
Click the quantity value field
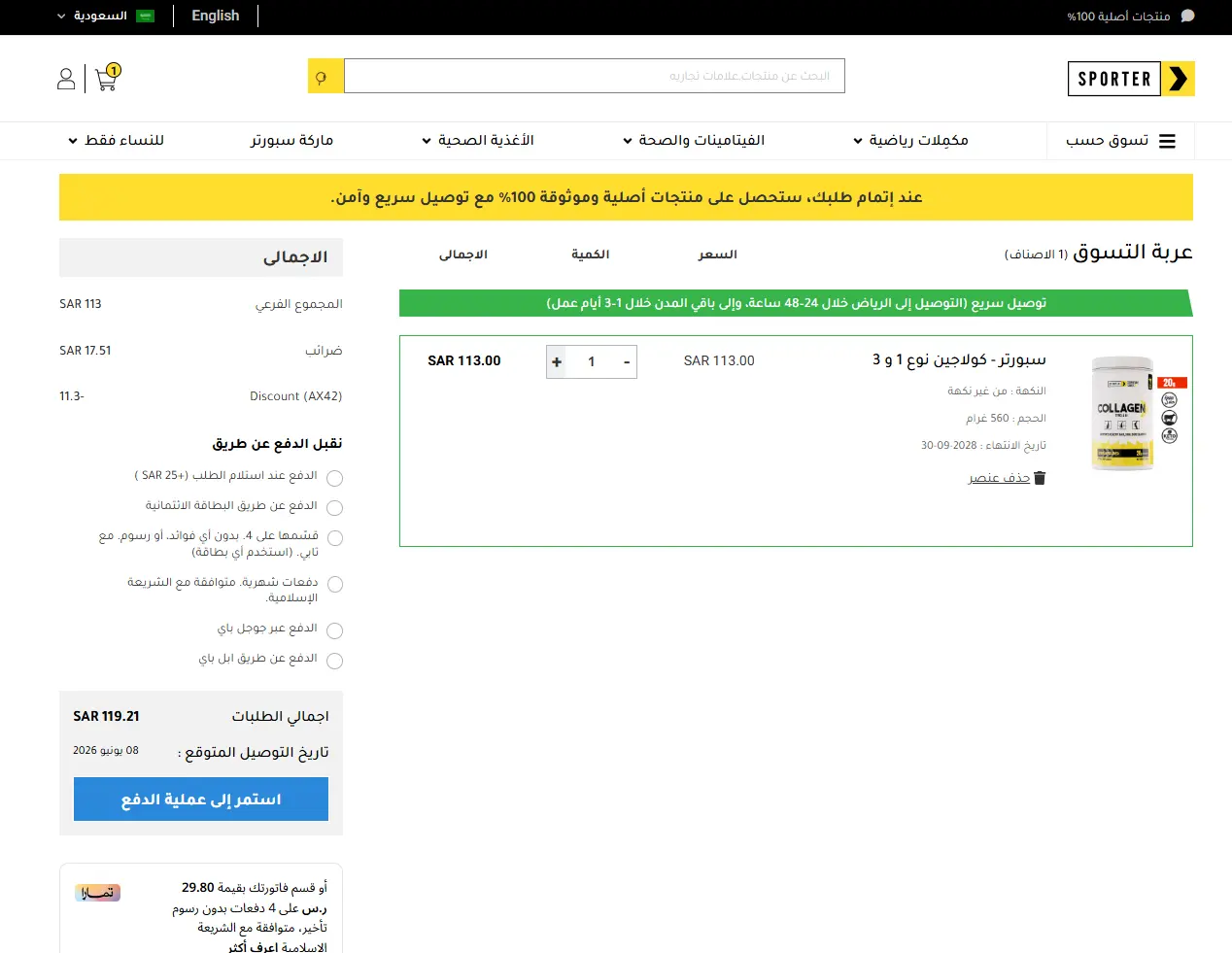click(592, 361)
